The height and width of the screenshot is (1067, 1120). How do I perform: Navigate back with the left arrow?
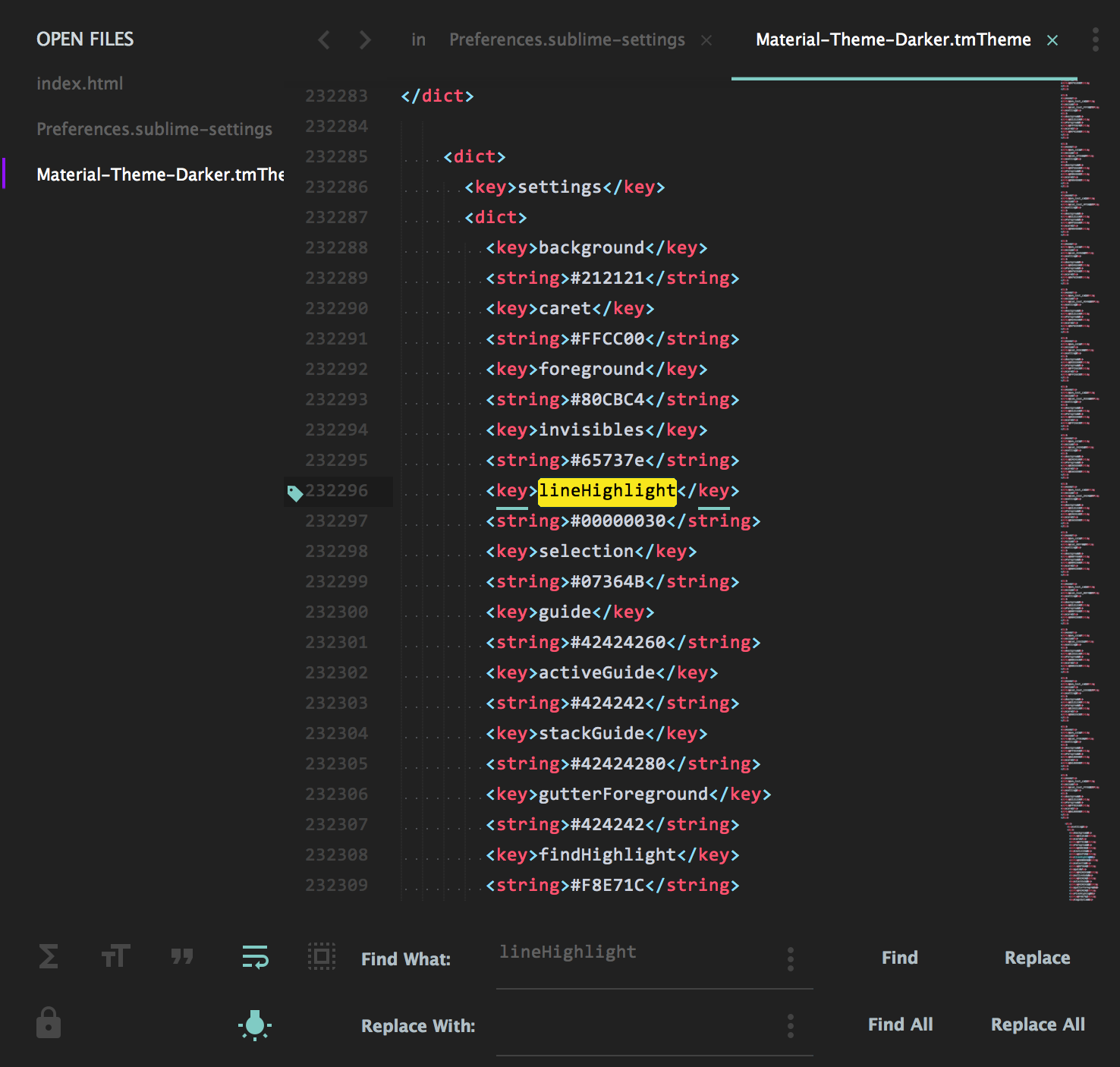323,39
